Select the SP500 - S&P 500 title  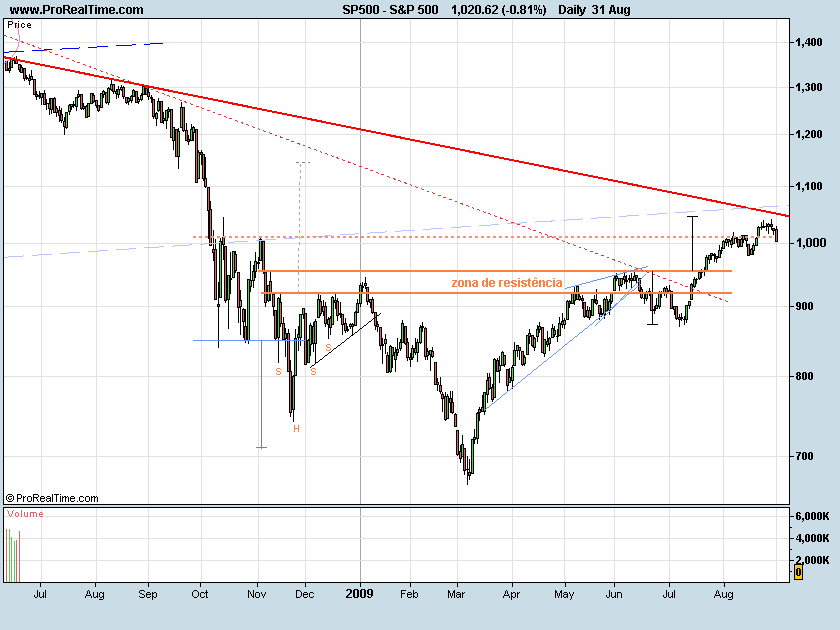390,10
